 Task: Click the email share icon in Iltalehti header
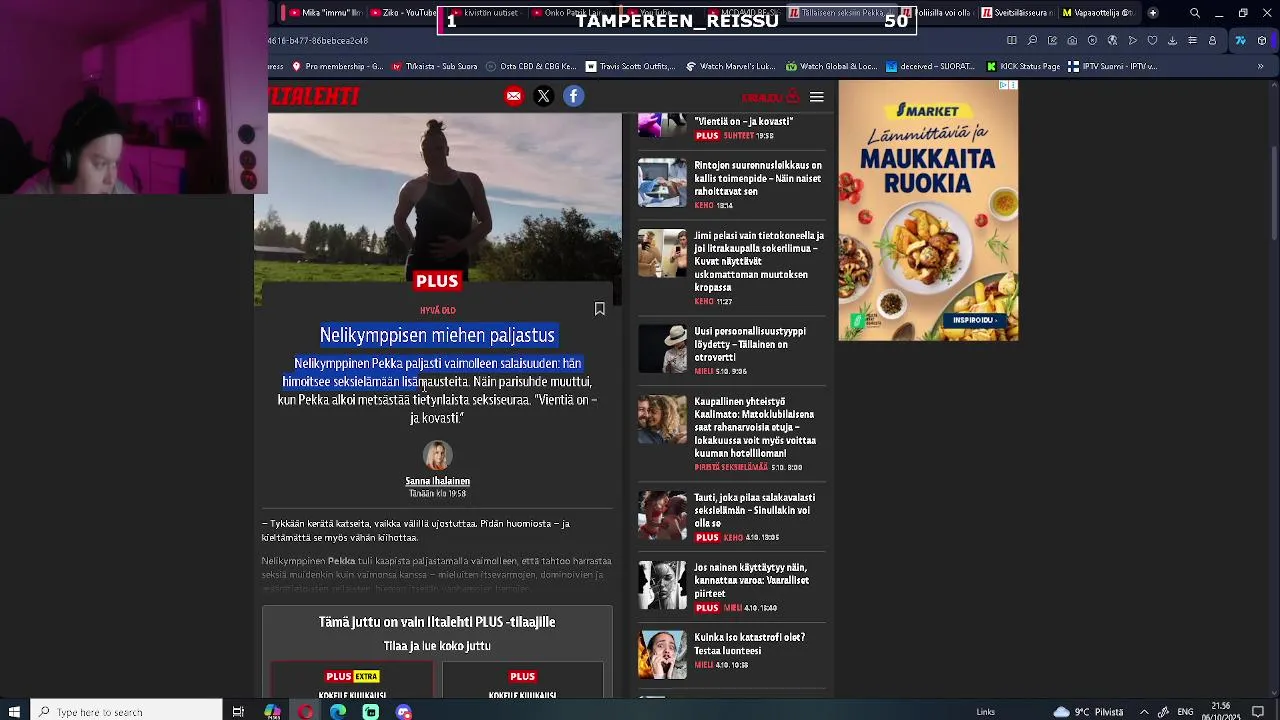513,96
